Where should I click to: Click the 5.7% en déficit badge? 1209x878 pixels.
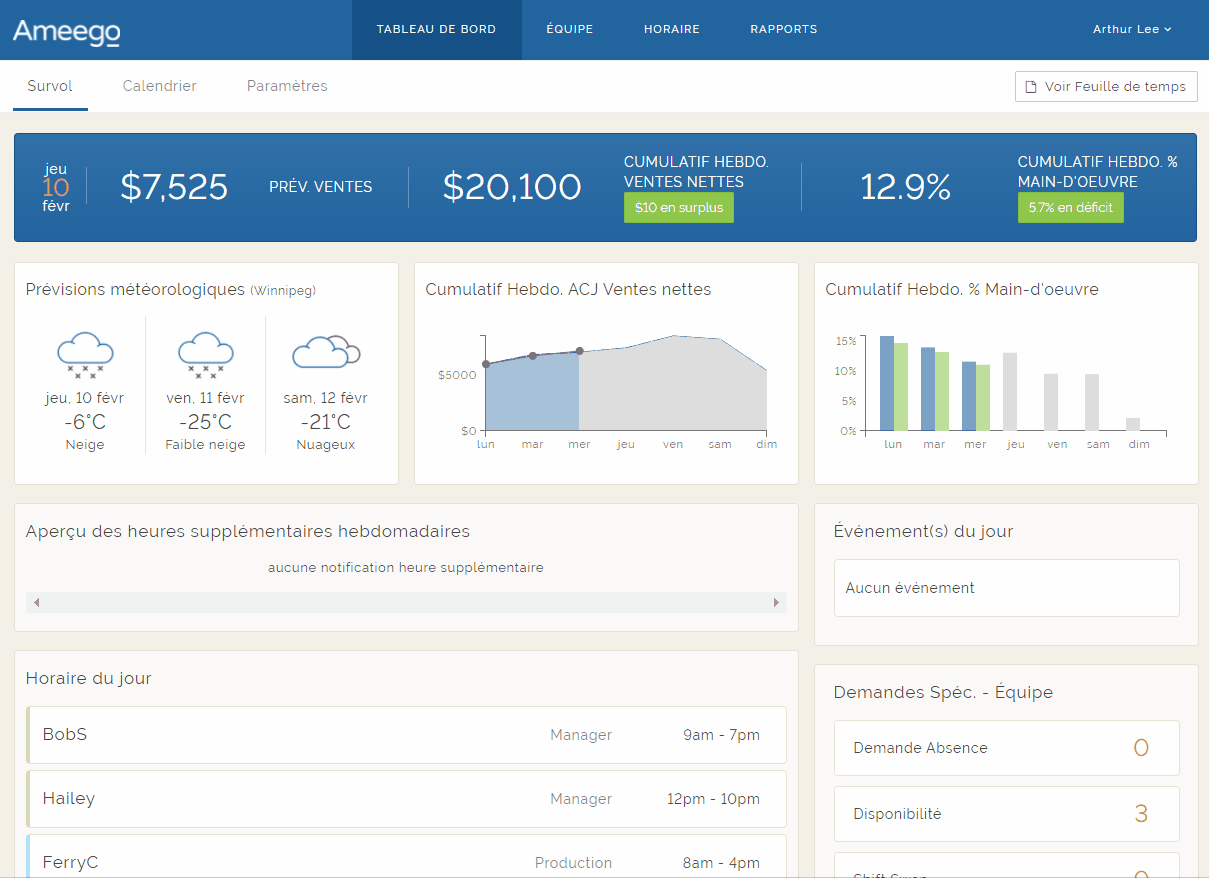tap(1070, 208)
